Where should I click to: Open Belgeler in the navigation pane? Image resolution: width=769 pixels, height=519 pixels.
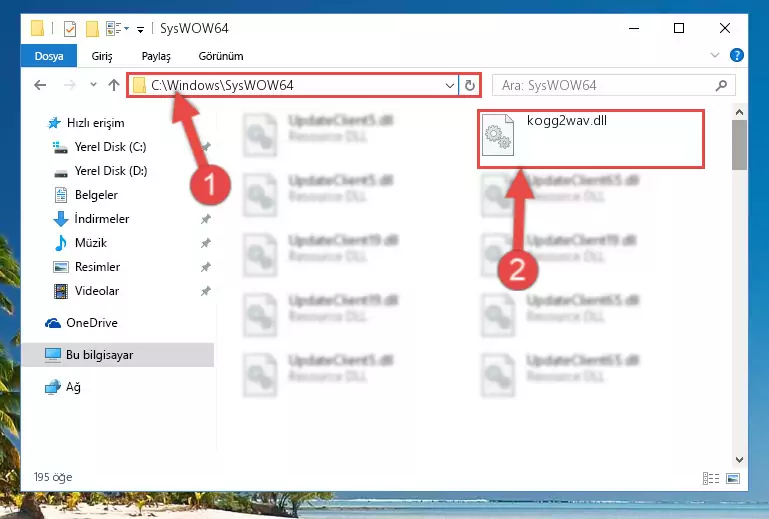(96, 195)
